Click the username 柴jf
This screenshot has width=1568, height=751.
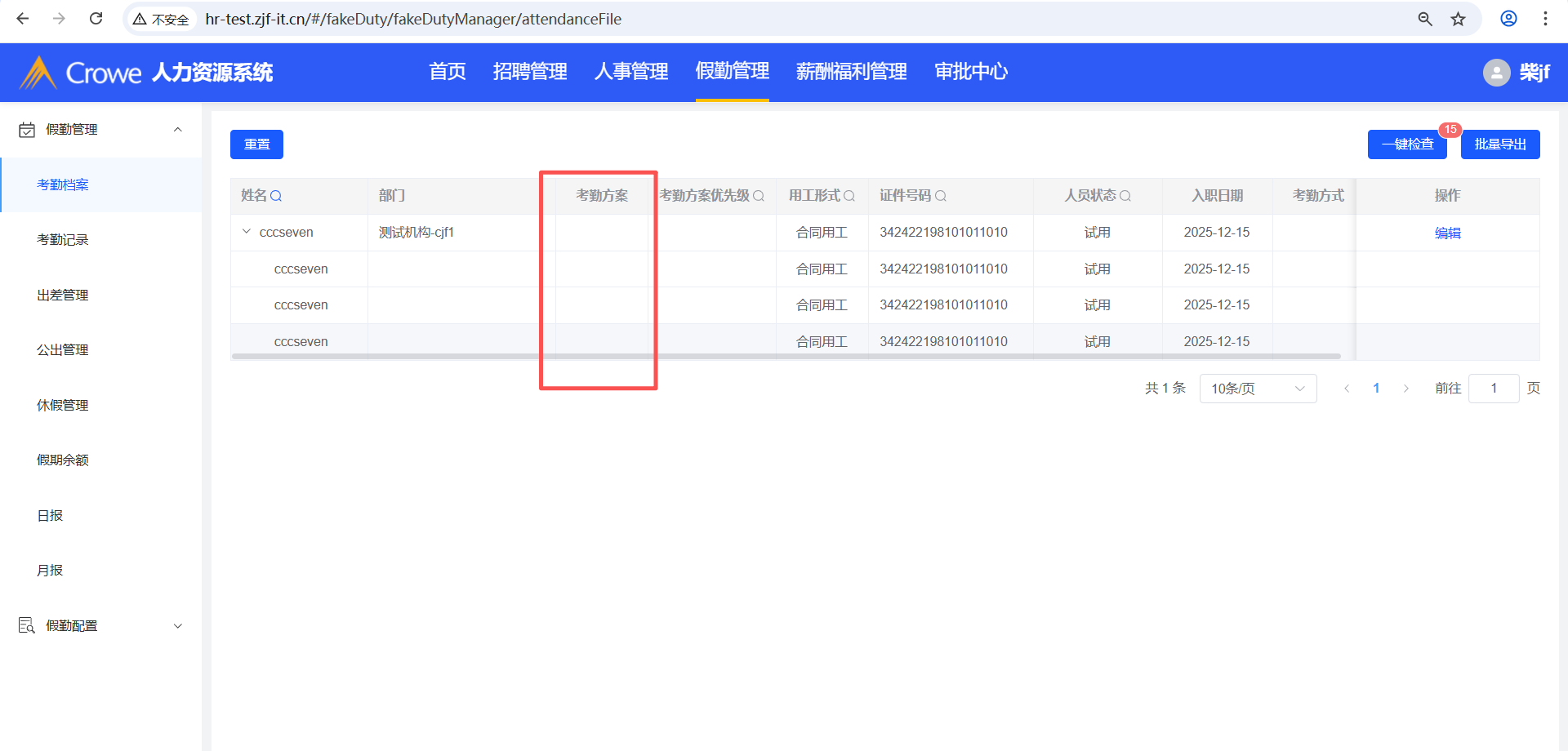(x=1535, y=73)
